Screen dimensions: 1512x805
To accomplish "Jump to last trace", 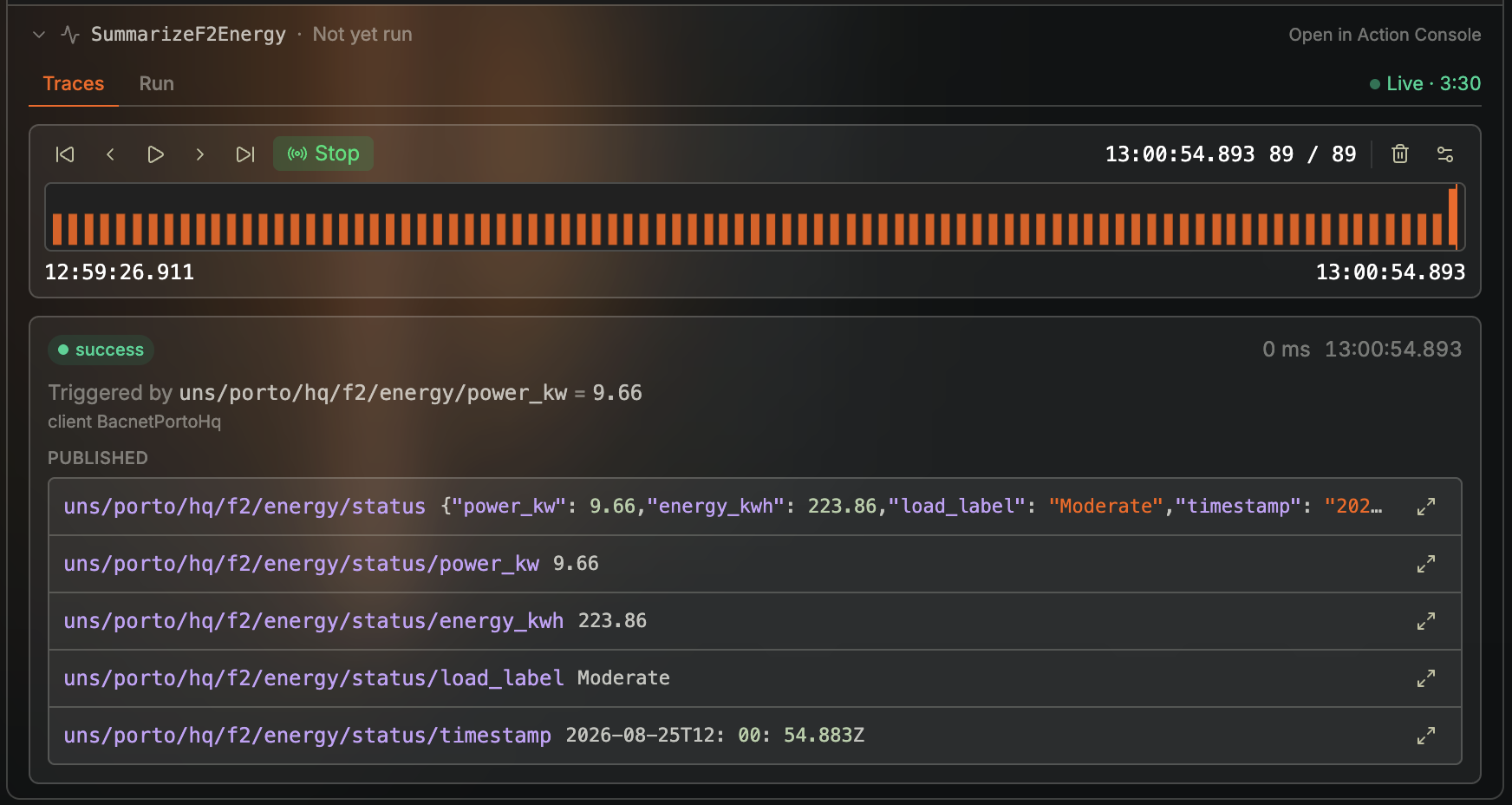I will 245,154.
